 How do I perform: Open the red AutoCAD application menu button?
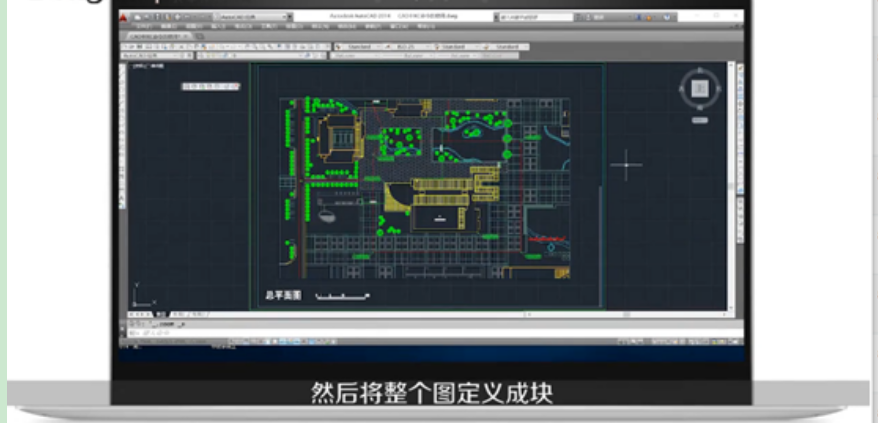tap(124, 17)
